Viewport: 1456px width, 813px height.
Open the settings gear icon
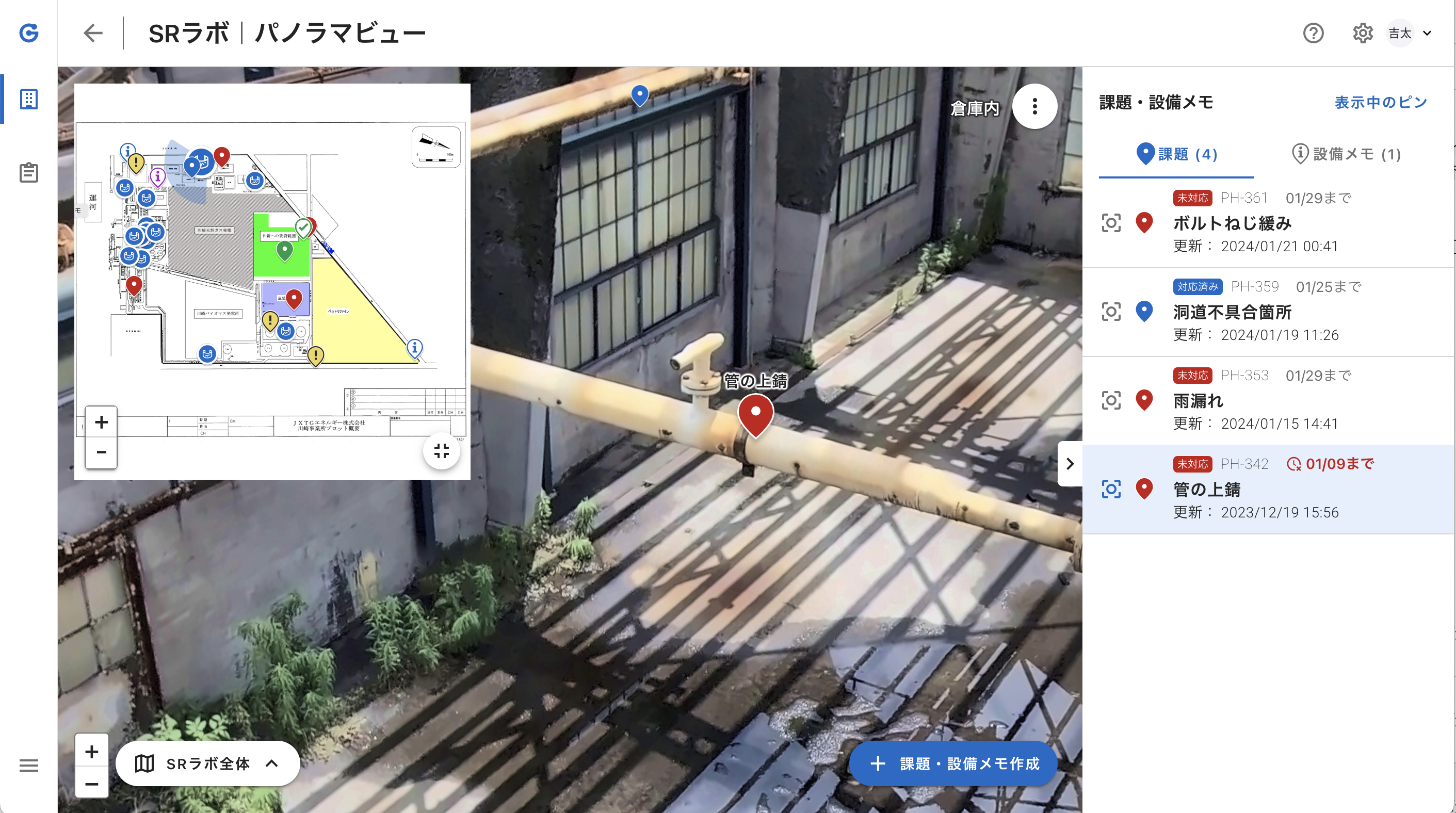[1362, 34]
